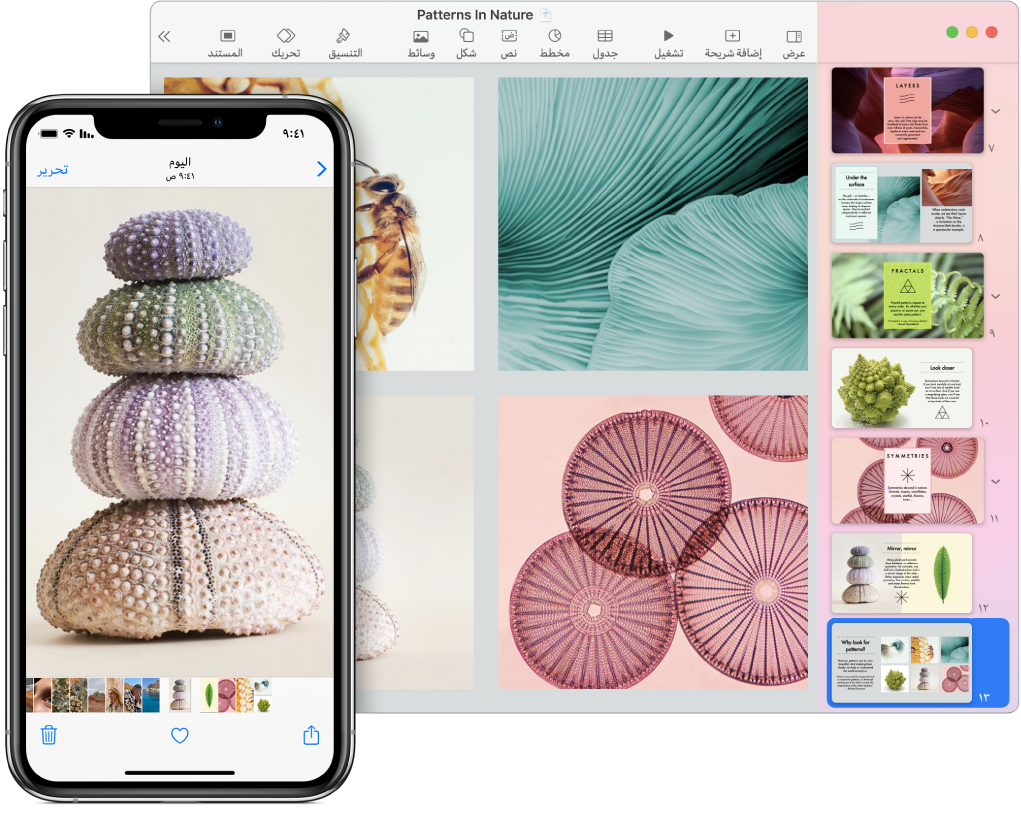Insert a Table with the جدول icon
Image resolution: width=1021 pixels, height=817 pixels.
click(604, 40)
